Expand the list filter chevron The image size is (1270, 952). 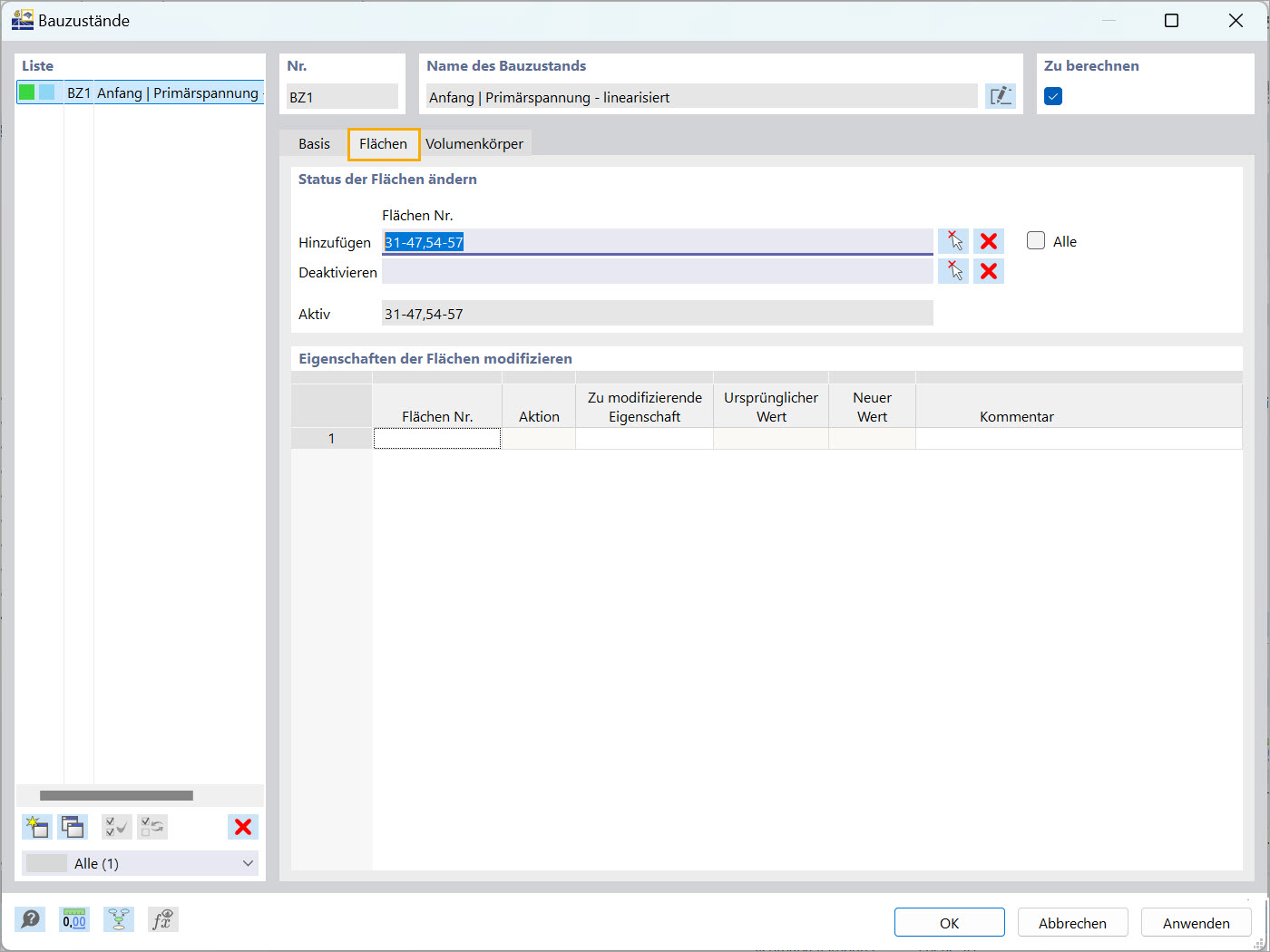click(x=247, y=863)
